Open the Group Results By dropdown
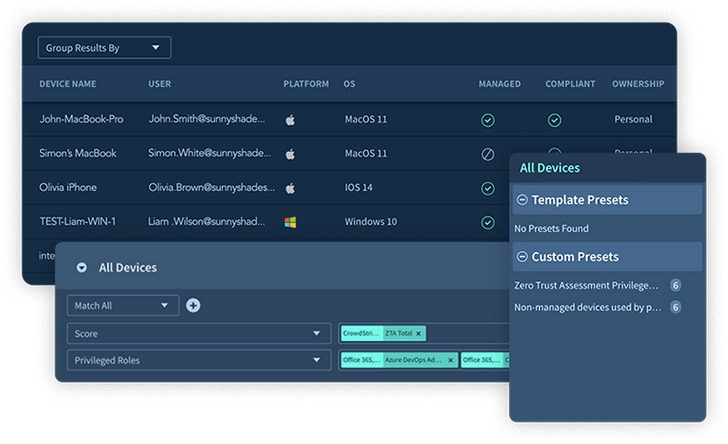Image resolution: width=728 pixels, height=444 pixels. 104,47
